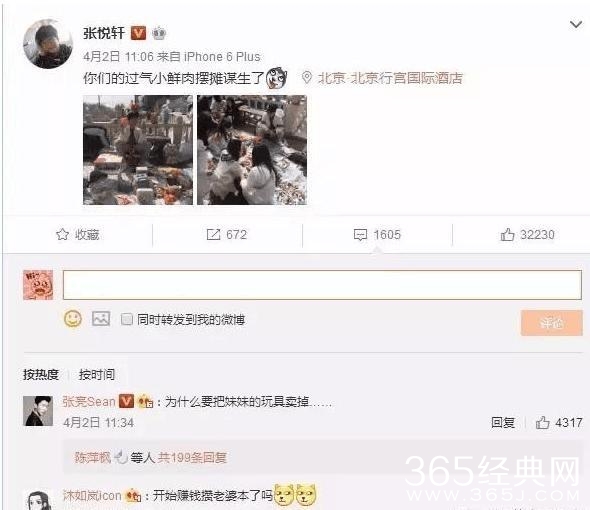Open the first post photo thumbnail
The image size is (590, 510).
[x=138, y=150]
